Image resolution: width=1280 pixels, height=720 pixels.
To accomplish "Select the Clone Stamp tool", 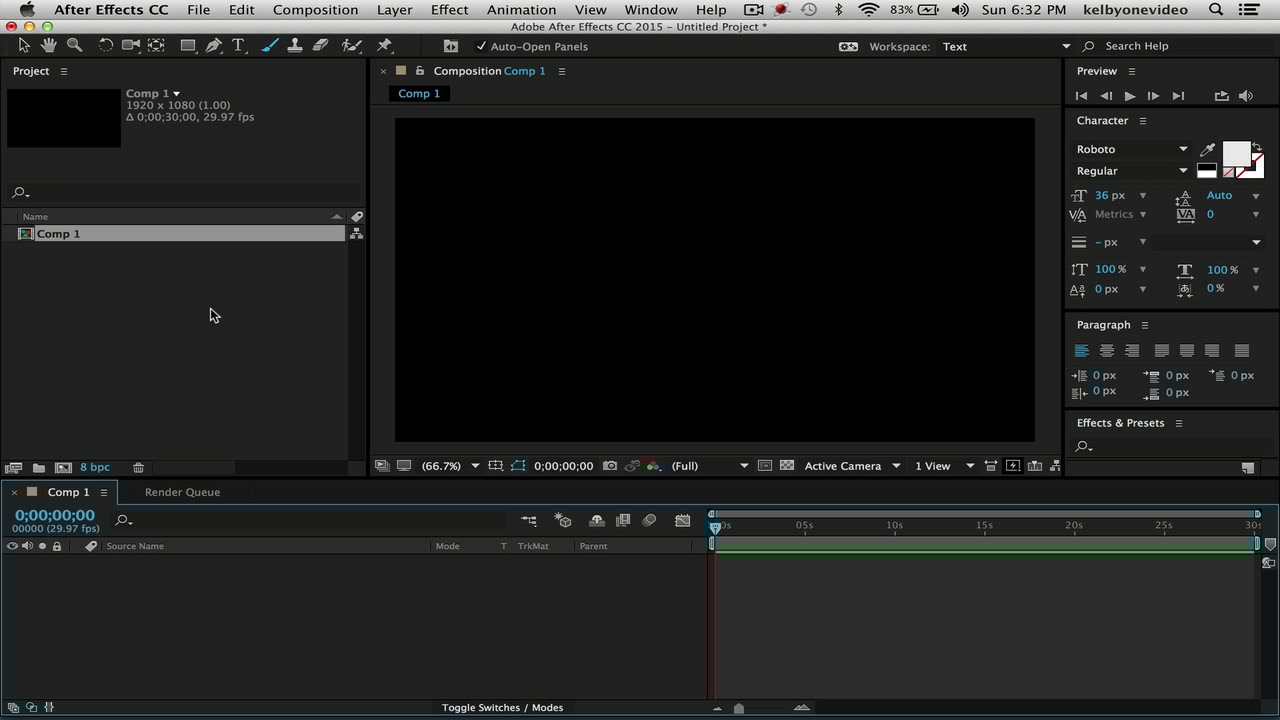I will (295, 45).
